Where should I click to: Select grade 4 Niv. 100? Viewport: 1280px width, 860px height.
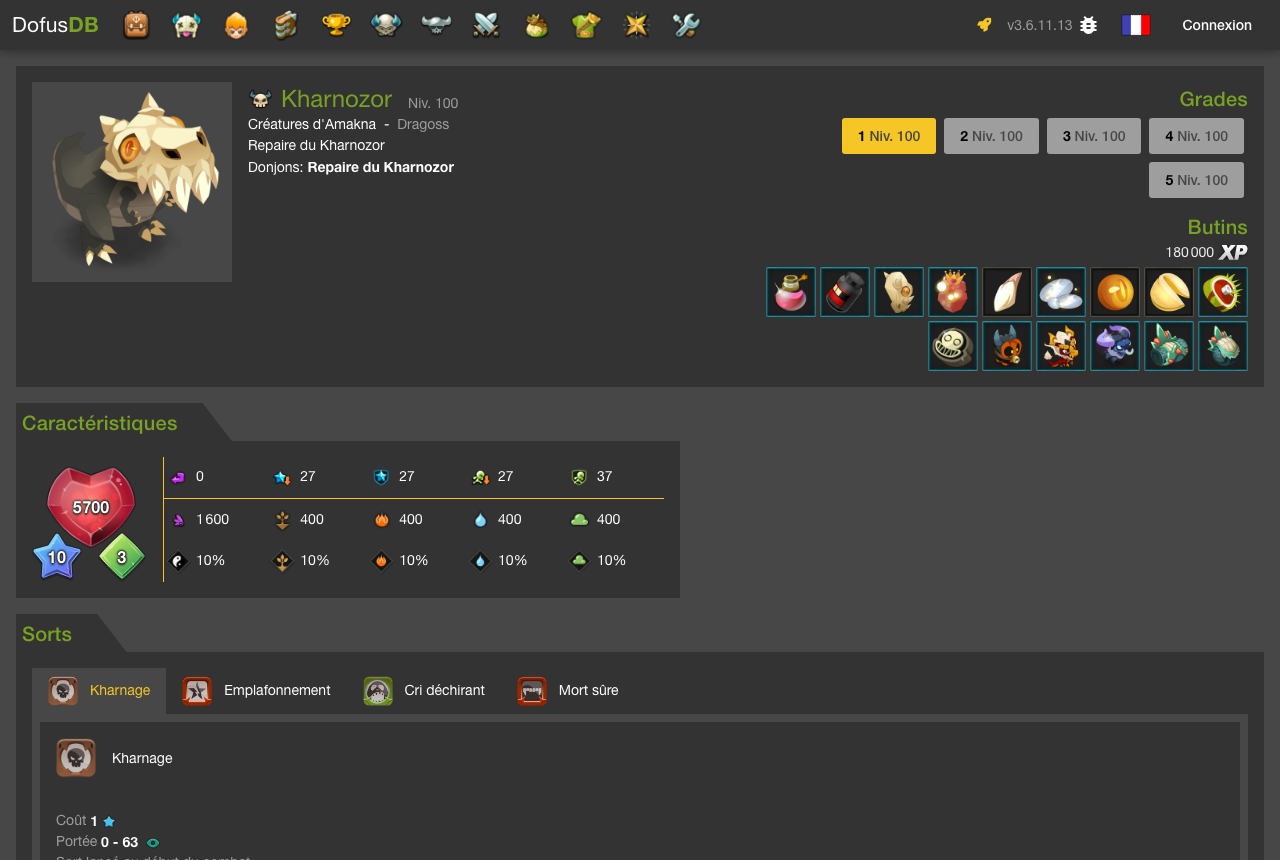(x=1196, y=136)
